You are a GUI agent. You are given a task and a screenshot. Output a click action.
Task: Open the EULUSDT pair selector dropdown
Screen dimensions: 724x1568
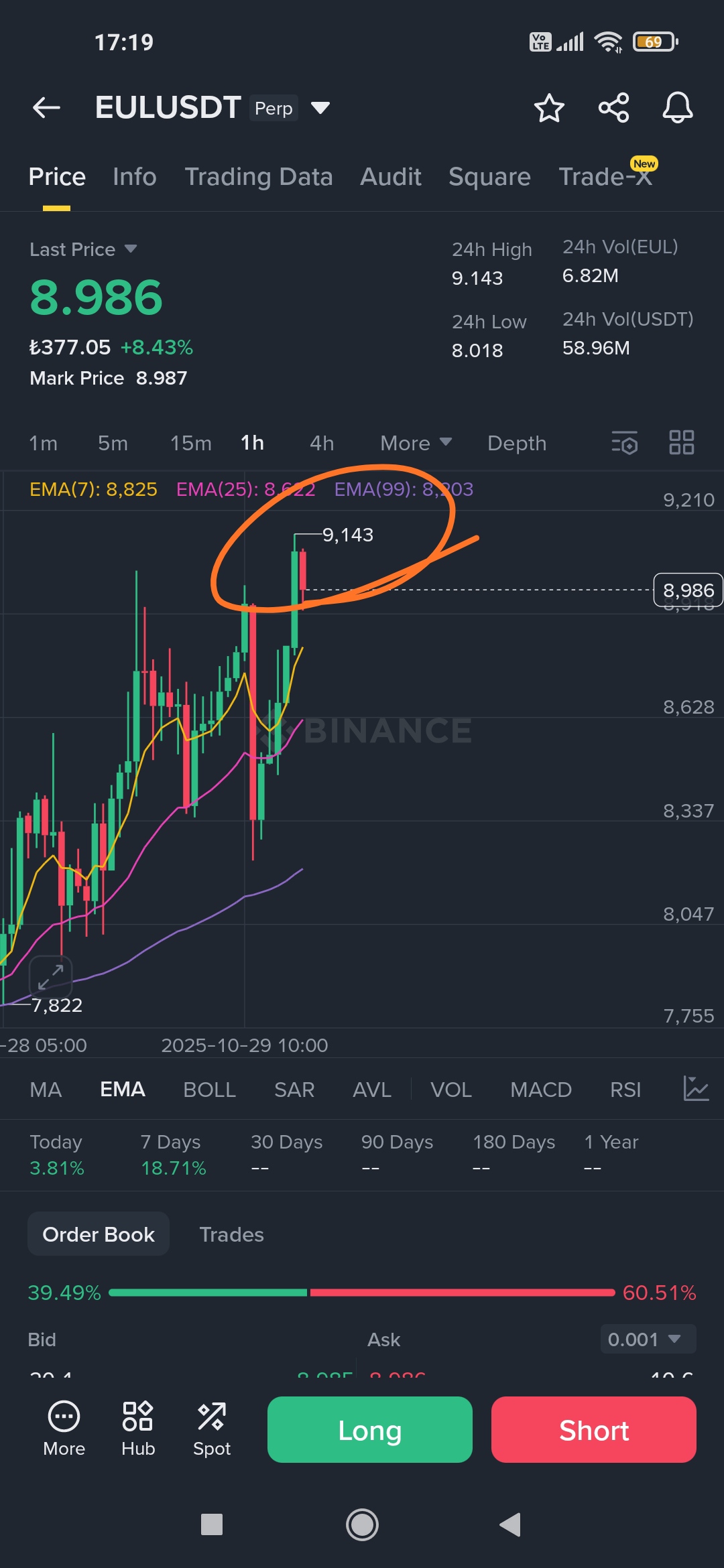320,108
